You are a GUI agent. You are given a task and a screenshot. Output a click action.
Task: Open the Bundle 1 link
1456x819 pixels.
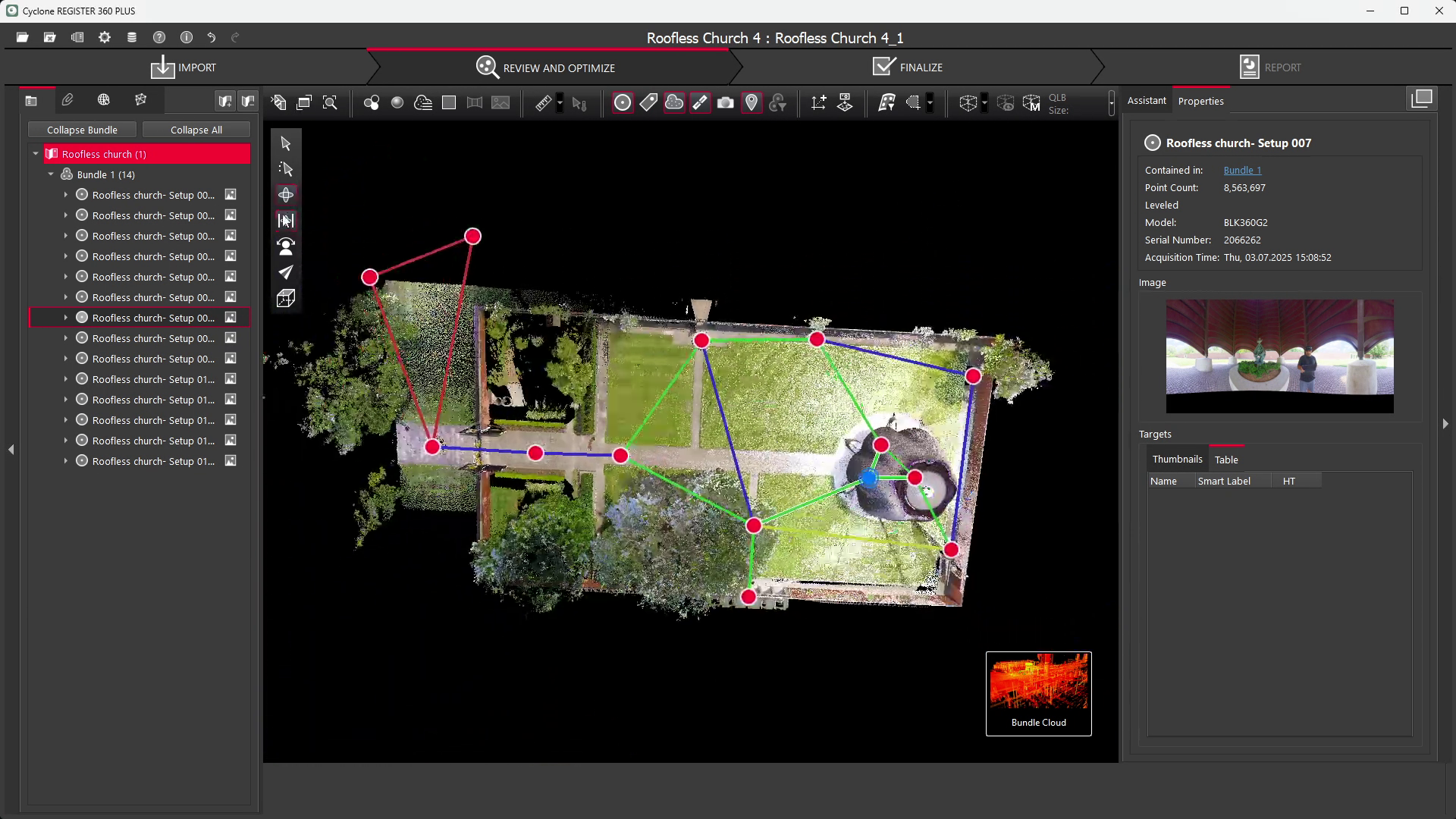coord(1241,171)
